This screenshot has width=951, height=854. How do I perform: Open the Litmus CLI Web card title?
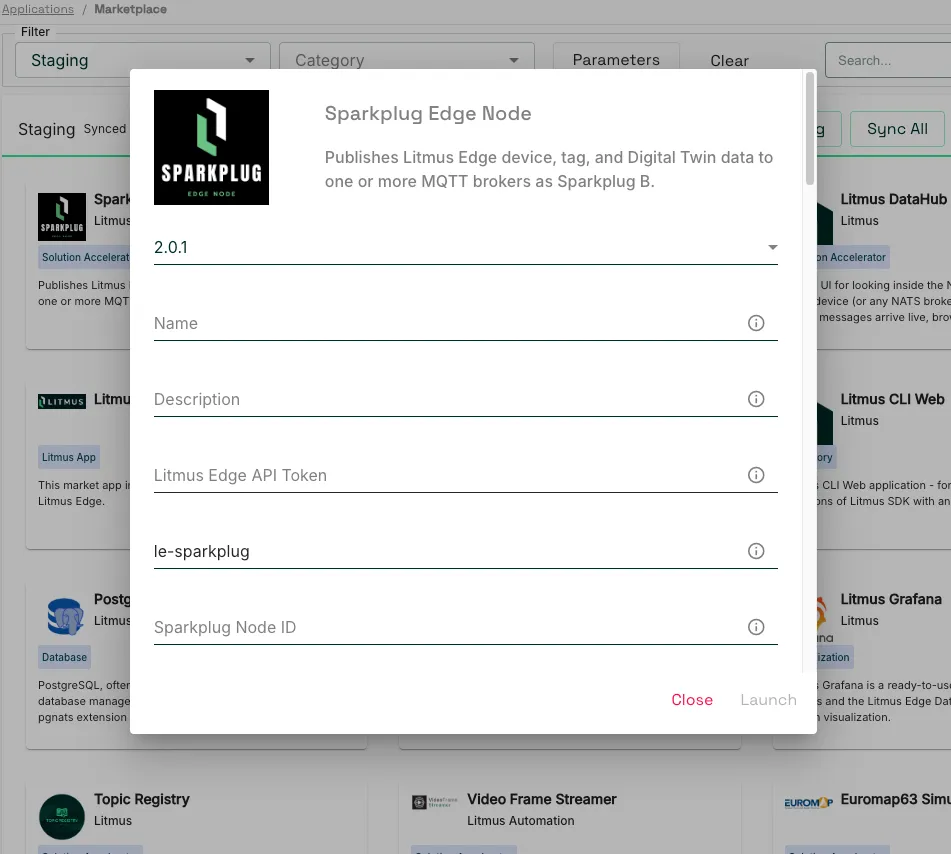click(x=892, y=399)
